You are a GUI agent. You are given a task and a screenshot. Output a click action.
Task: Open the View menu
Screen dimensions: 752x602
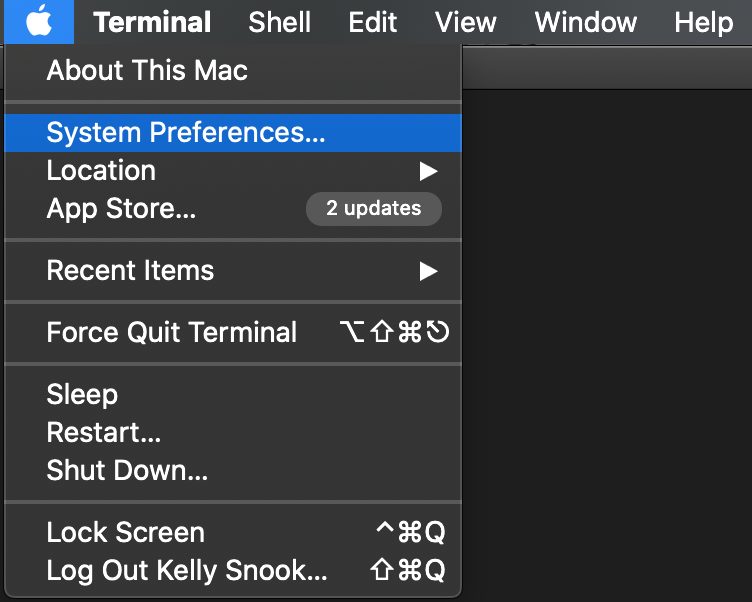pyautogui.click(x=466, y=22)
